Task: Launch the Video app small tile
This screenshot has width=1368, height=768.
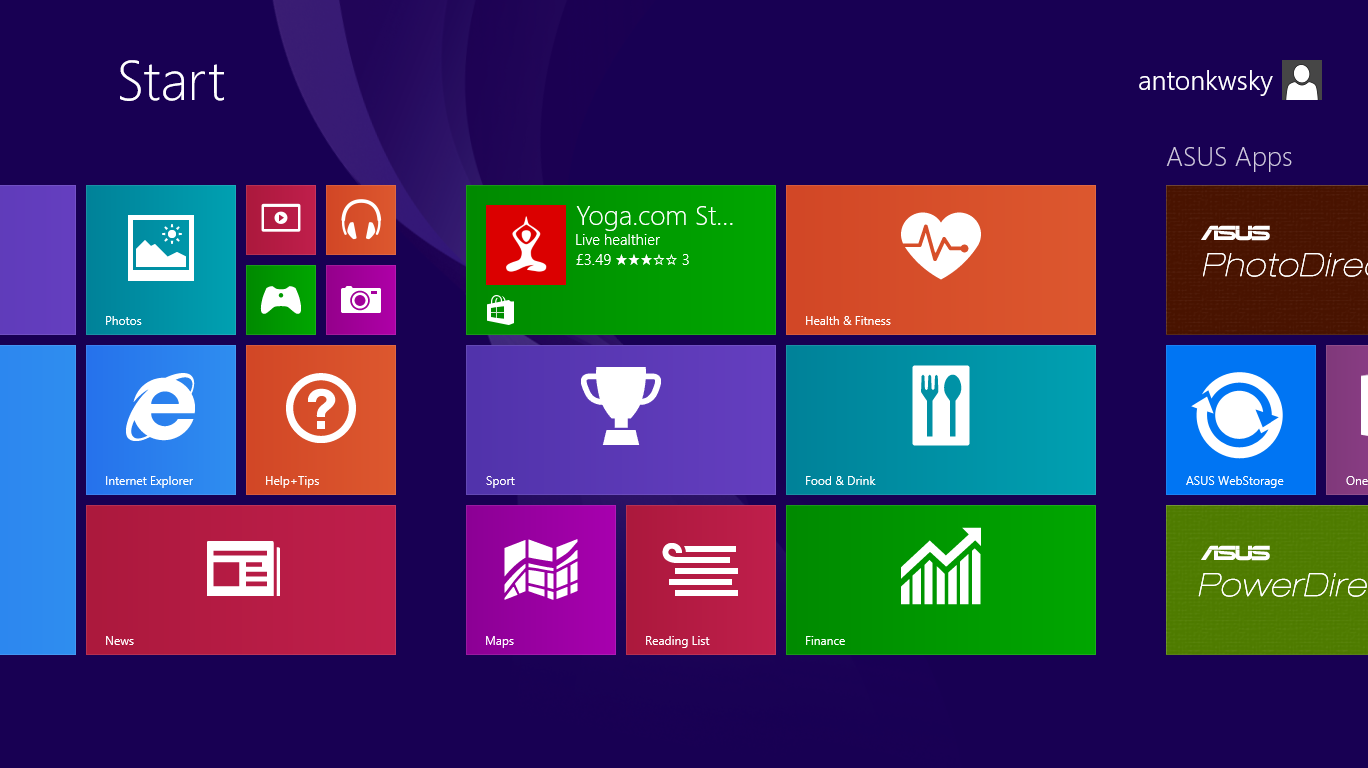Action: pos(281,220)
